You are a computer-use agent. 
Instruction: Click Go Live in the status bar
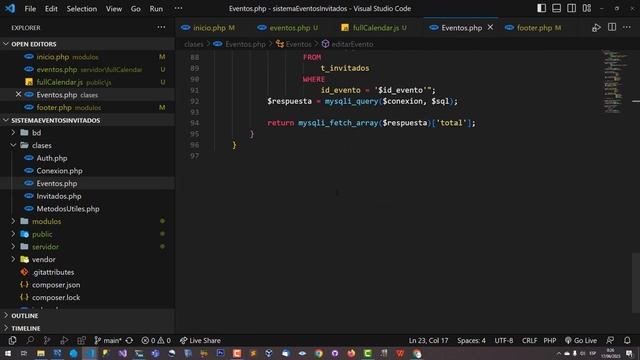(581, 340)
